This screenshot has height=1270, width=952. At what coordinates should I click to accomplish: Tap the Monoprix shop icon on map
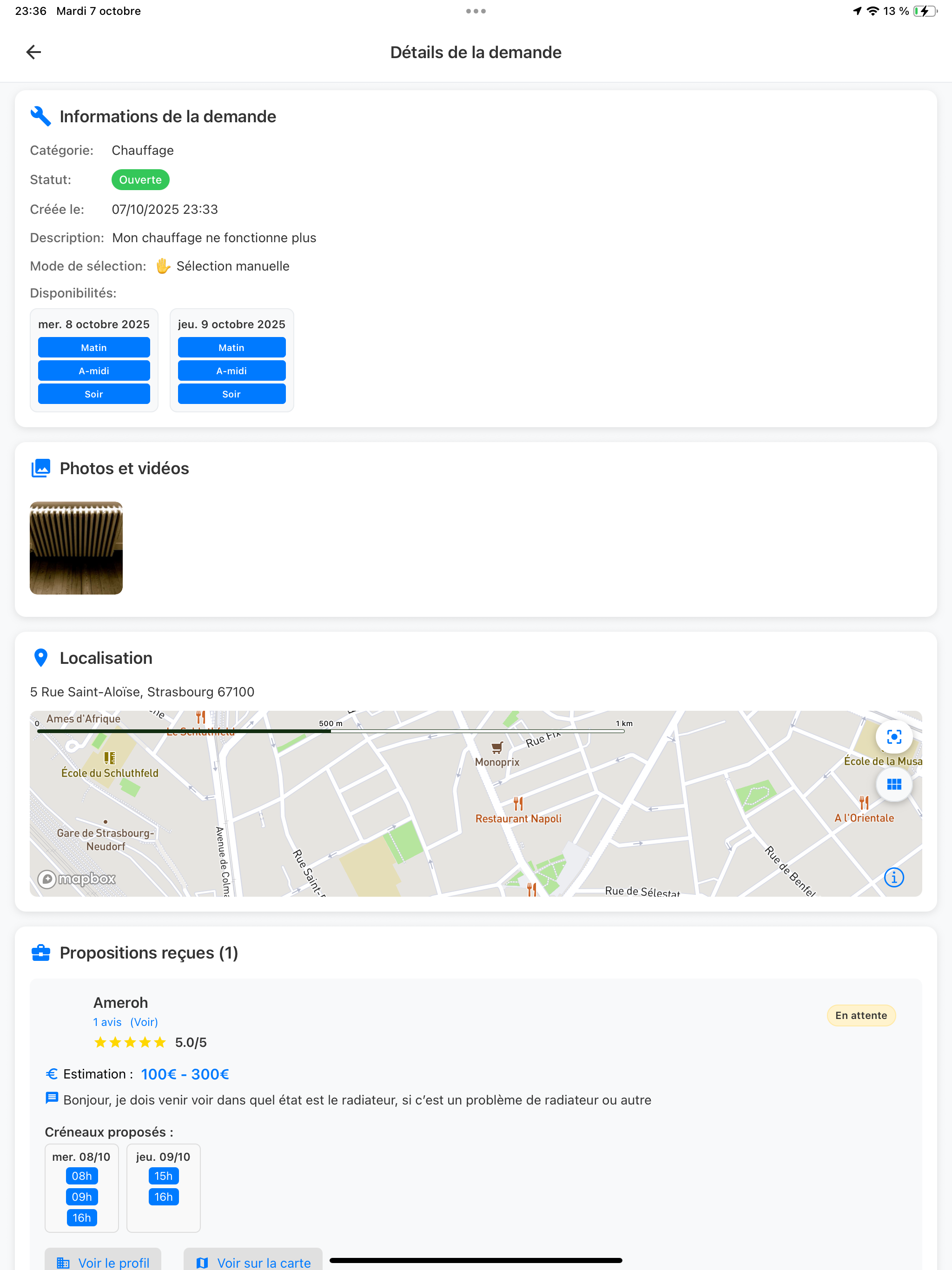[497, 747]
